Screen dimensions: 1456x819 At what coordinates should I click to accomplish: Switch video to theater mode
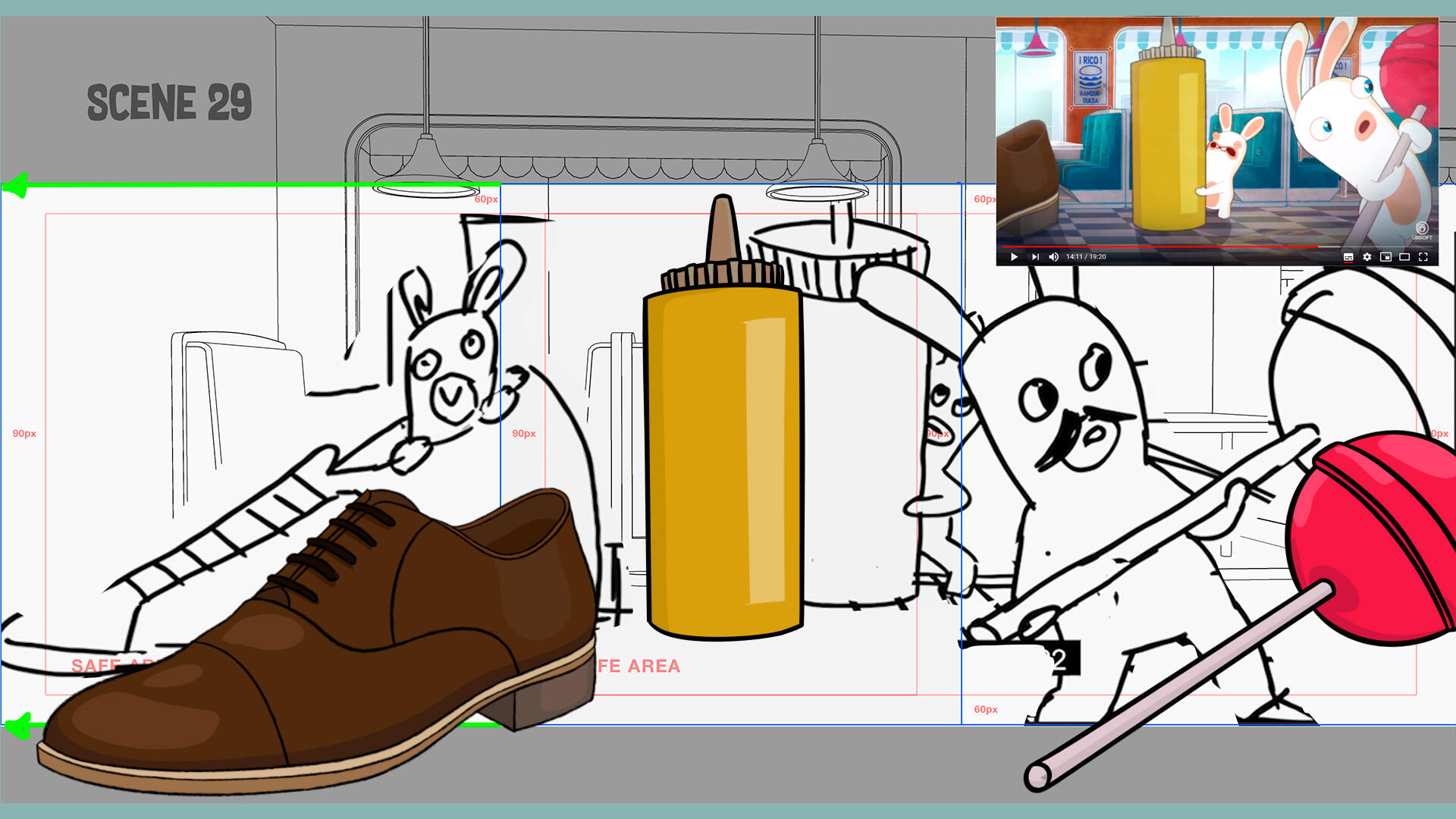pyautogui.click(x=1404, y=257)
